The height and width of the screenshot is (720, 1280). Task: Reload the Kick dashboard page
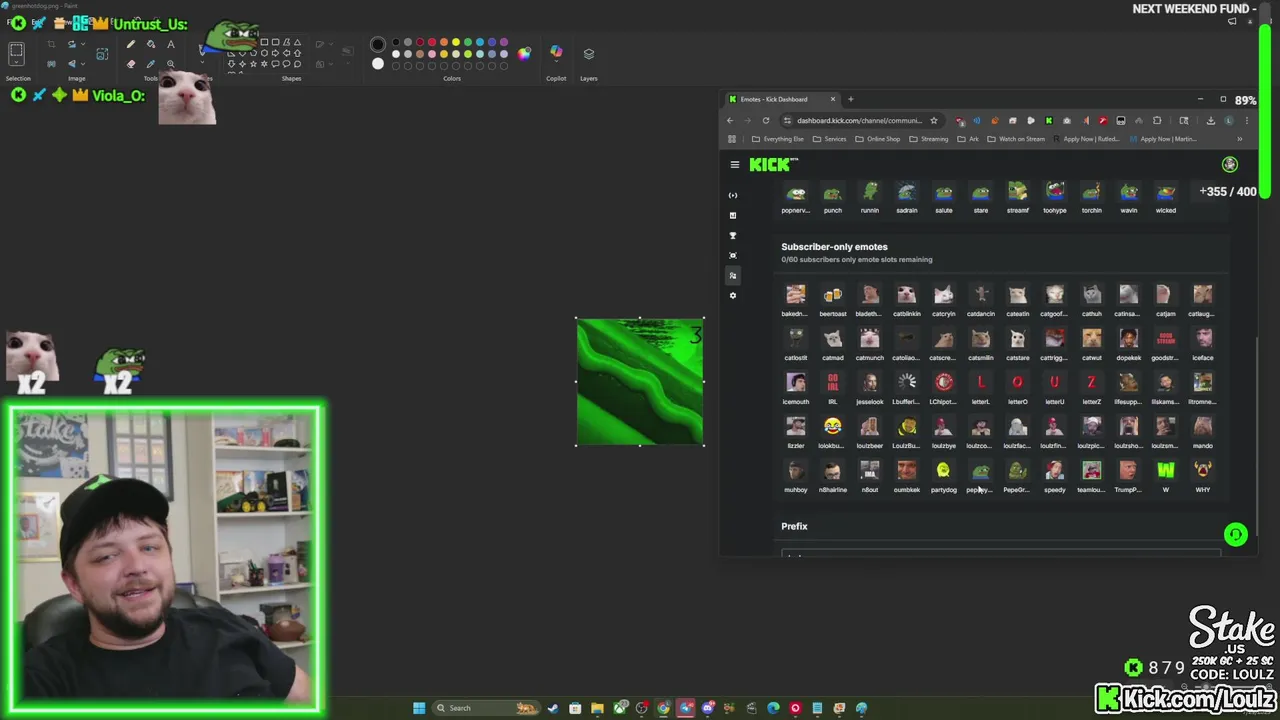pos(766,120)
